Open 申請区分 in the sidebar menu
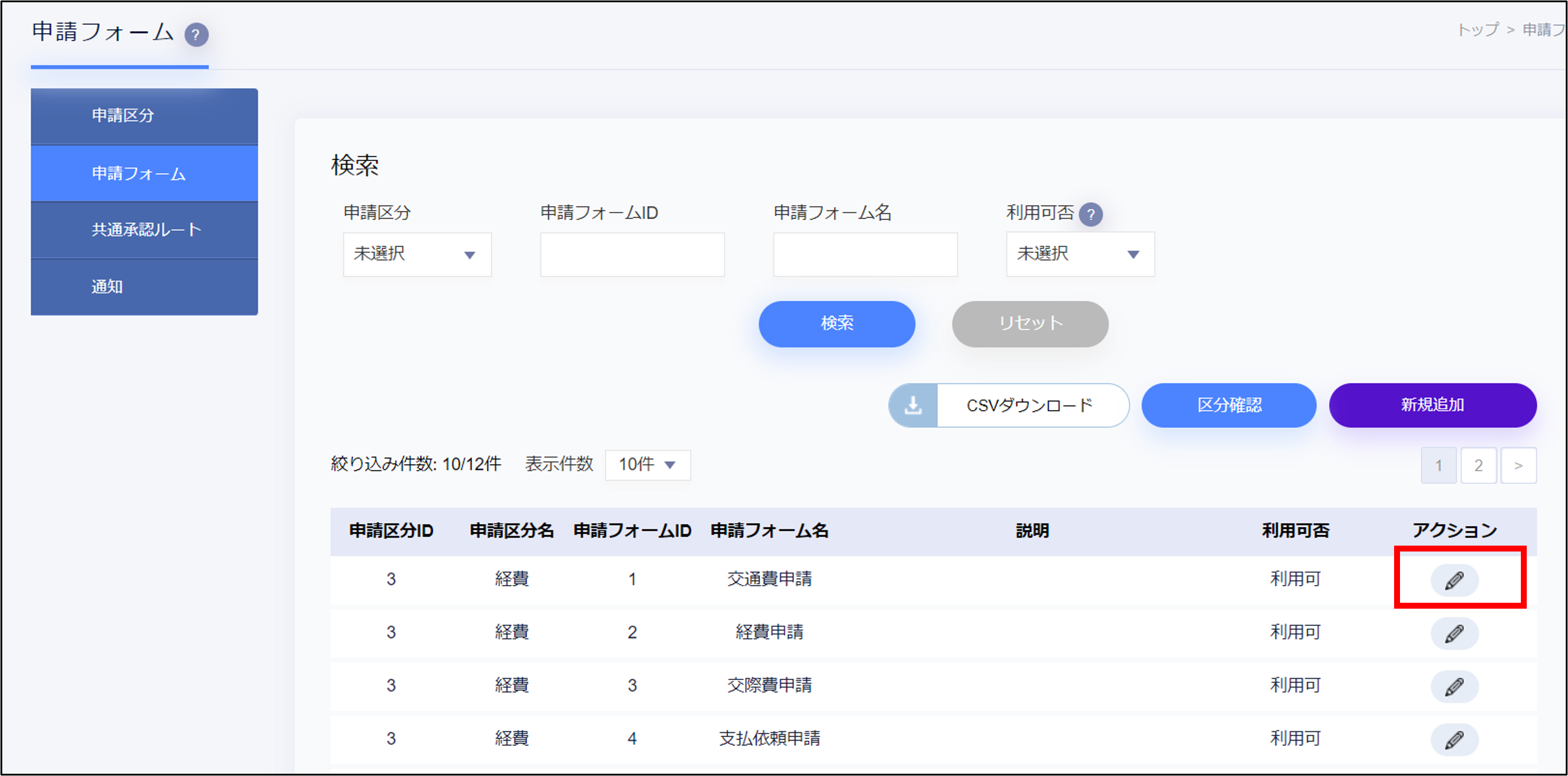The width and height of the screenshot is (1568, 776). click(144, 115)
